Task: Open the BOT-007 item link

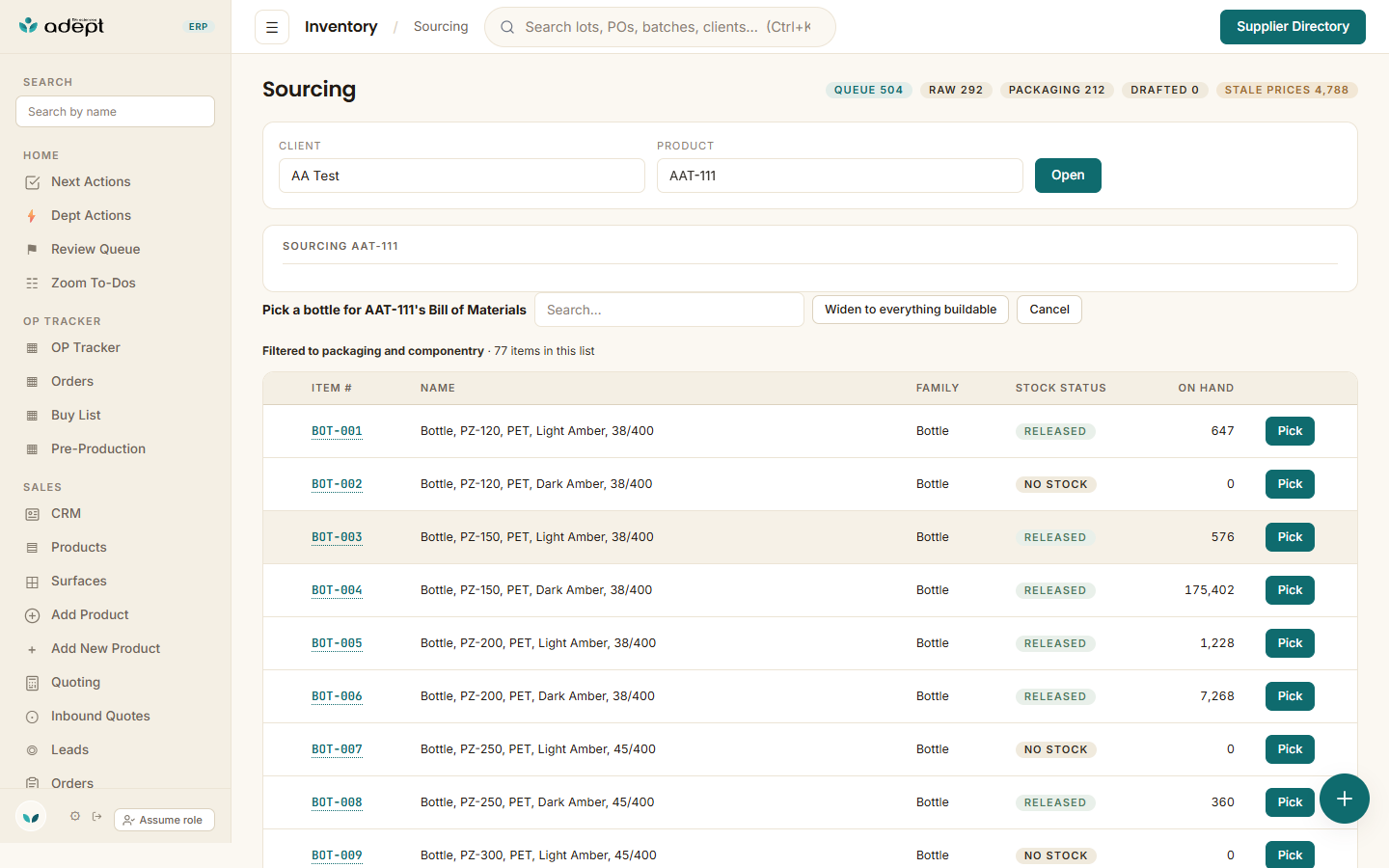Action: tap(337, 749)
